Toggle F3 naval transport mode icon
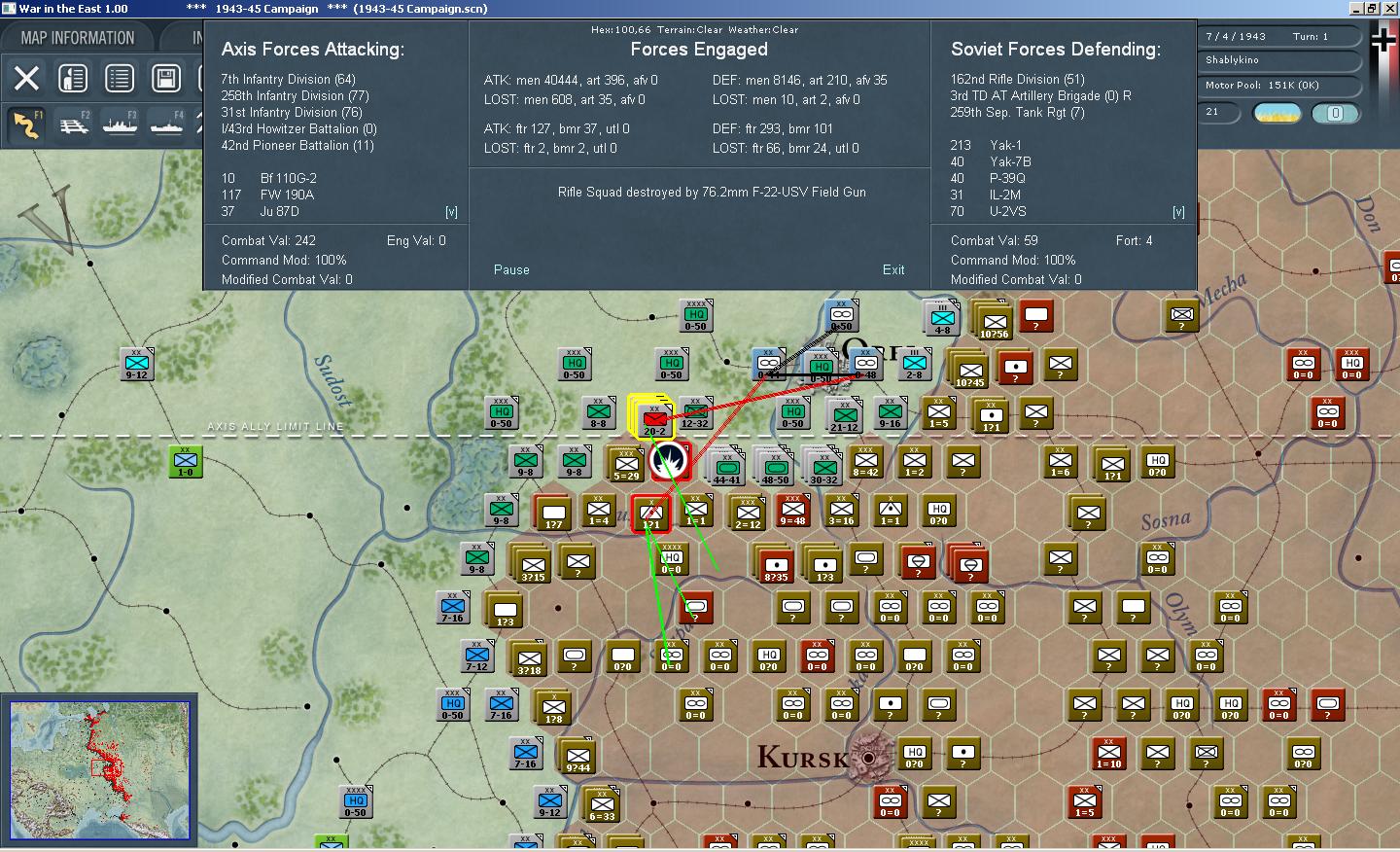The image size is (1400, 852). click(120, 124)
